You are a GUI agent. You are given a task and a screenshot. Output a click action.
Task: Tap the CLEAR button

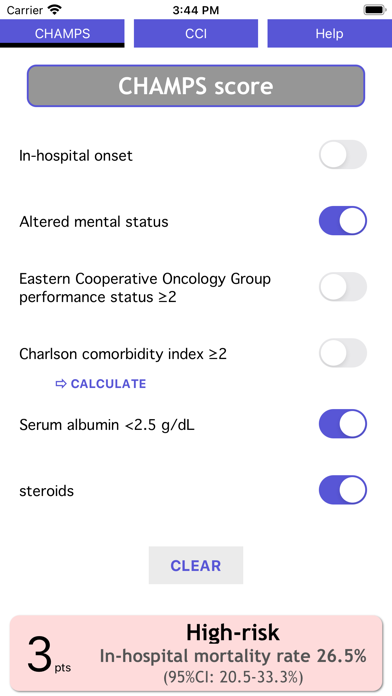196,565
